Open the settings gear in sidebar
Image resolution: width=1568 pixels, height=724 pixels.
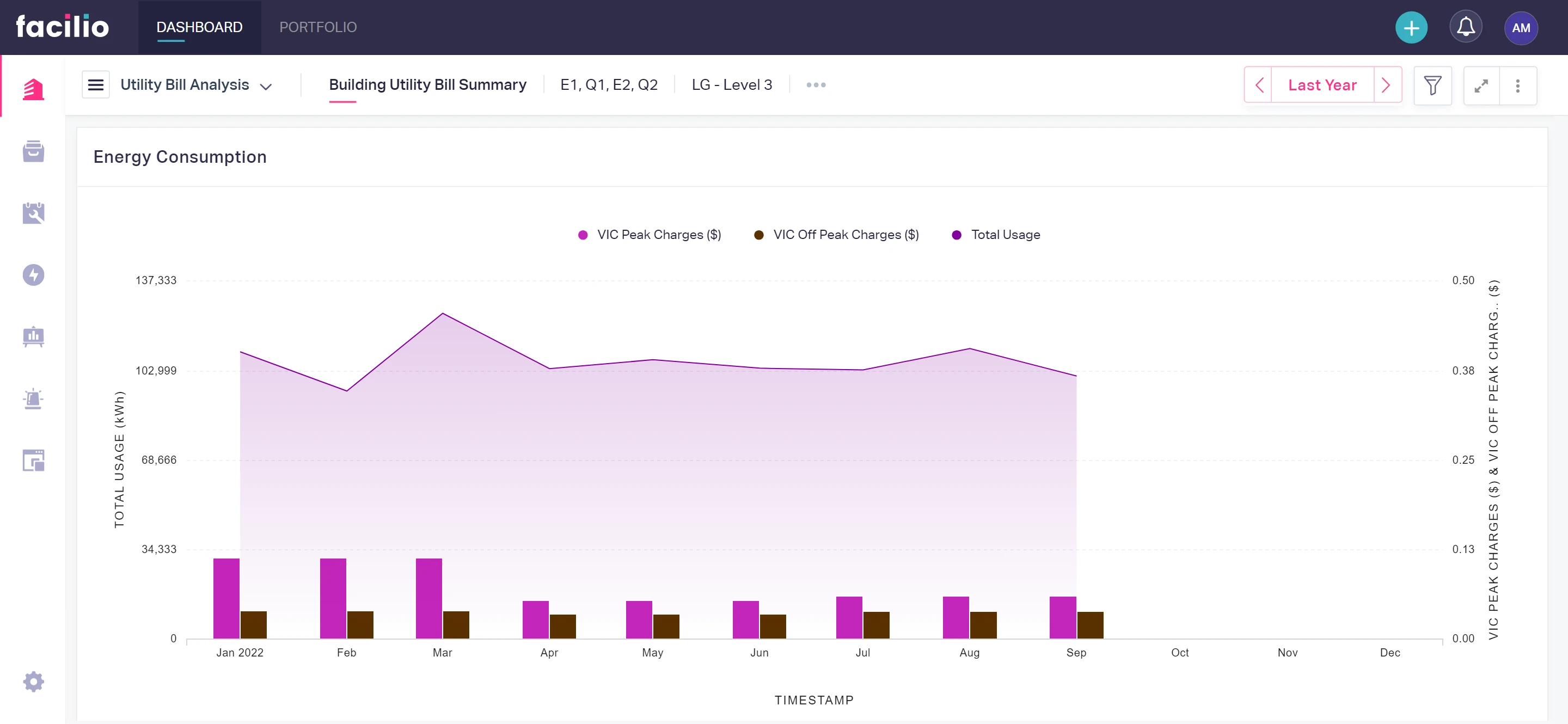click(33, 682)
